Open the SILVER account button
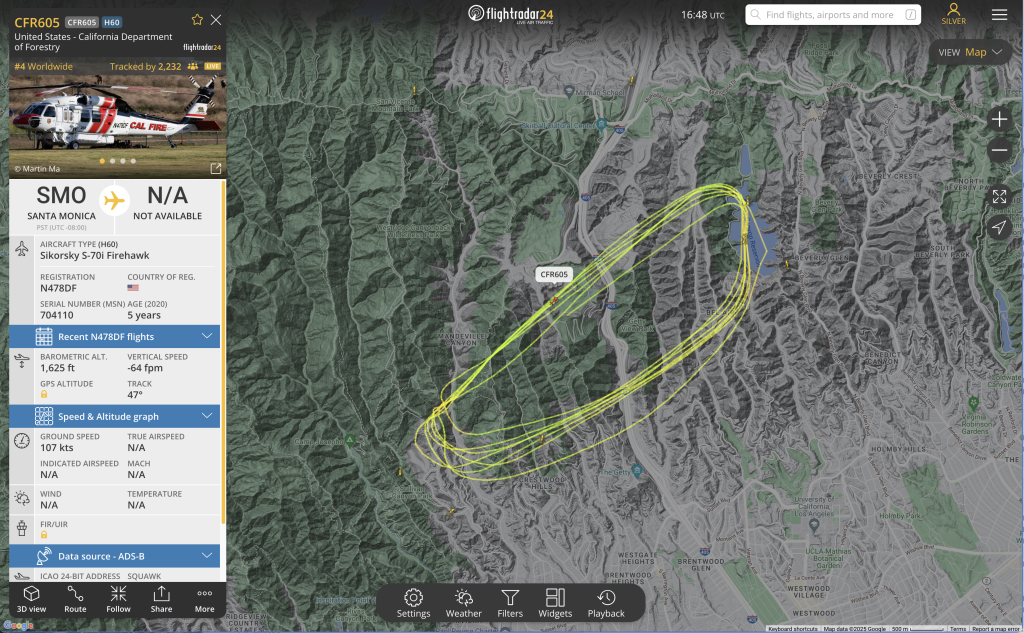The image size is (1024, 633). pyautogui.click(x=953, y=14)
